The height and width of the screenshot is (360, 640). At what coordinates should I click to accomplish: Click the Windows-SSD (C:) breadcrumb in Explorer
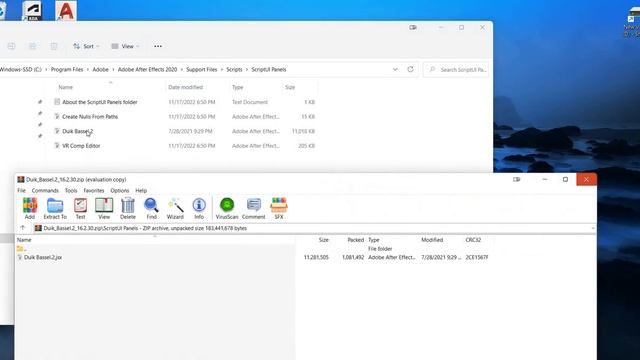[x=20, y=70]
